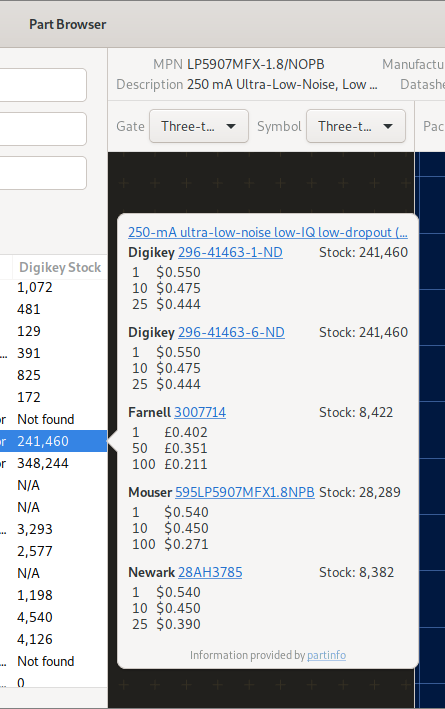The height and width of the screenshot is (709, 445).
Task: Click the partinfo provider link
Action: tap(327, 655)
